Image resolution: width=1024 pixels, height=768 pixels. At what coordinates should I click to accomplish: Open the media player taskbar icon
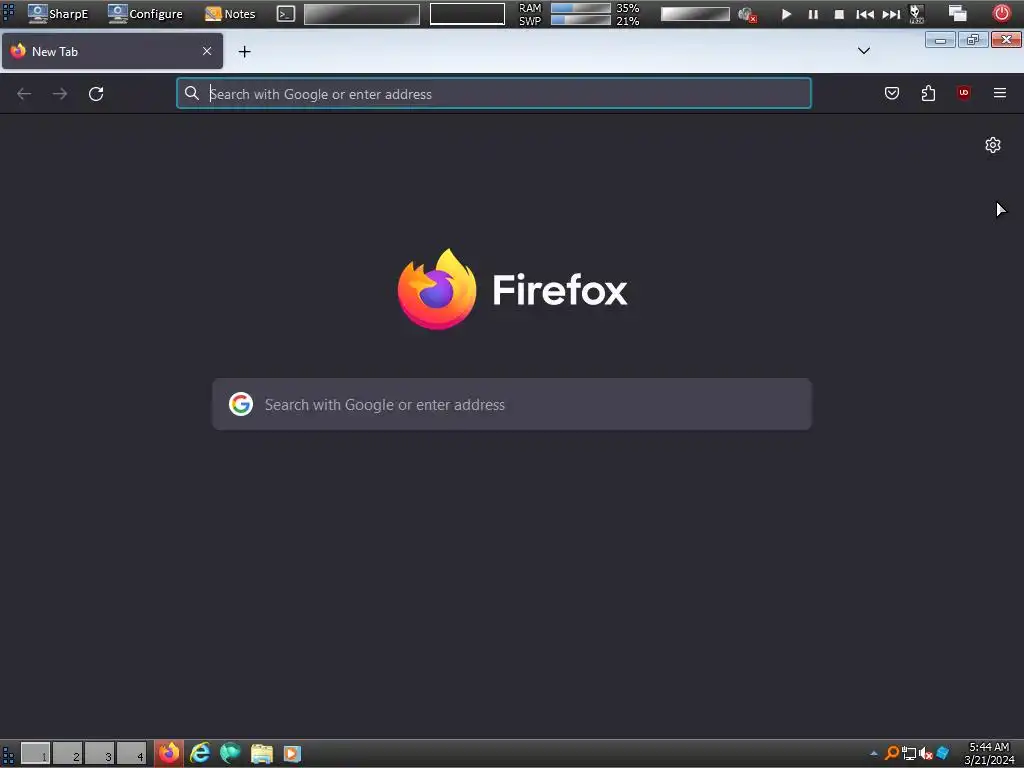(292, 754)
